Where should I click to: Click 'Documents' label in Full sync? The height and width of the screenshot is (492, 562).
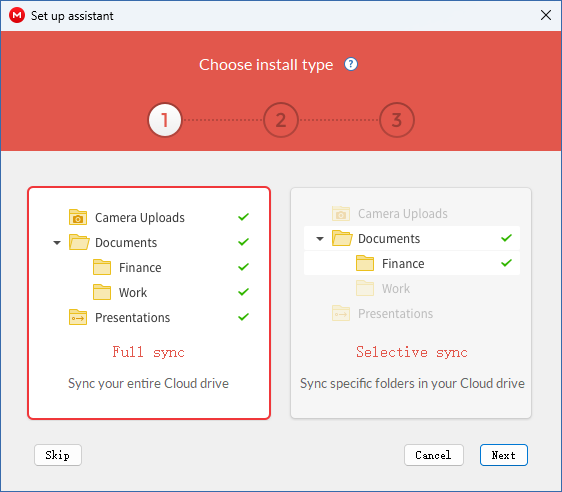[126, 243]
